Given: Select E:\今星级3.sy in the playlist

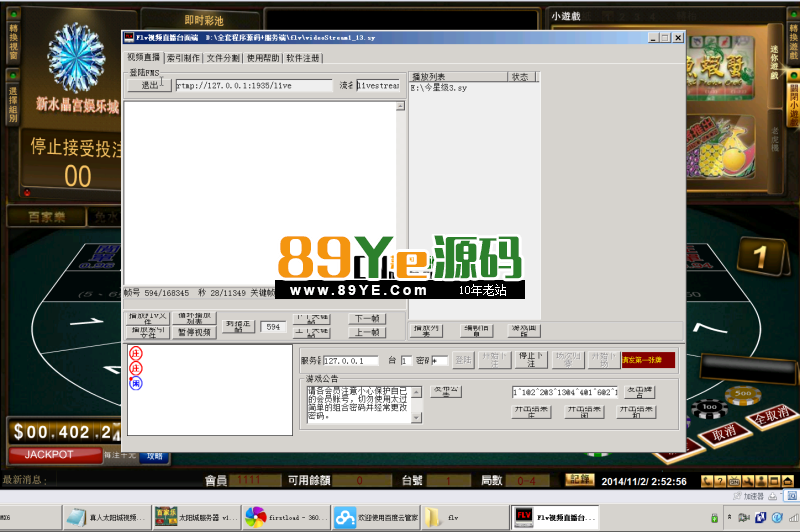Looking at the screenshot, I should 439,89.
